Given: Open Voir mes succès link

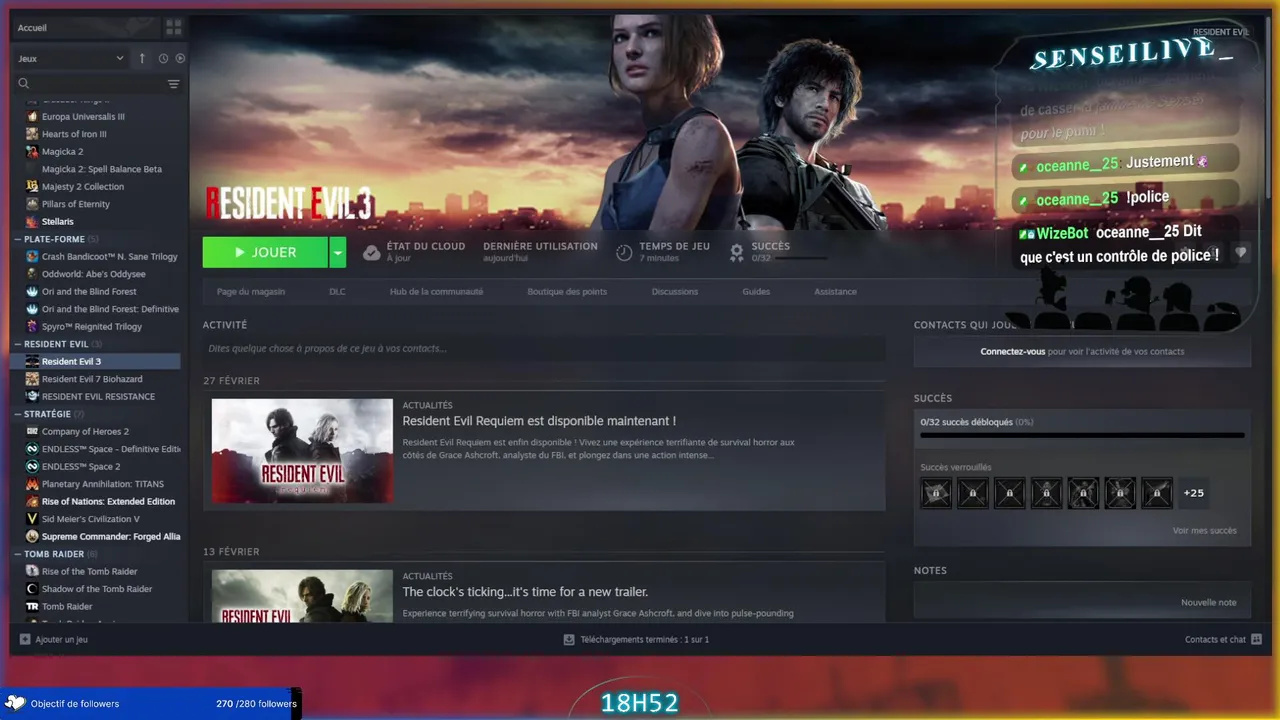Looking at the screenshot, I should (1204, 531).
